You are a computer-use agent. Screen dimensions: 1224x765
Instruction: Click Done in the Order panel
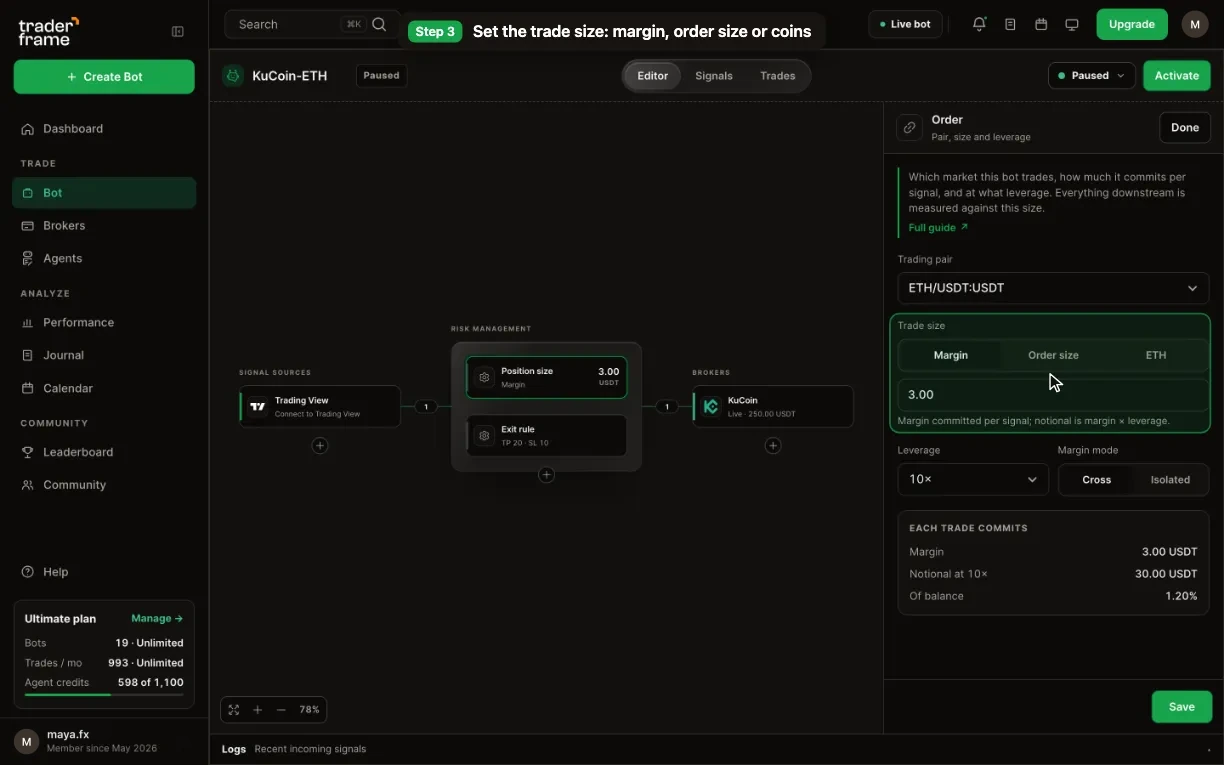click(x=1185, y=127)
